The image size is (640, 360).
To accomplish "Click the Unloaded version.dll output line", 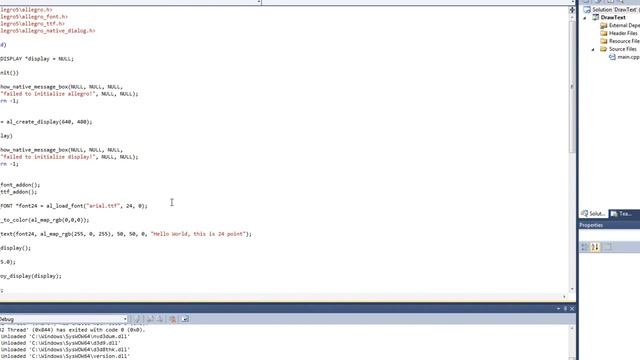I will pyautogui.click(x=65, y=356).
